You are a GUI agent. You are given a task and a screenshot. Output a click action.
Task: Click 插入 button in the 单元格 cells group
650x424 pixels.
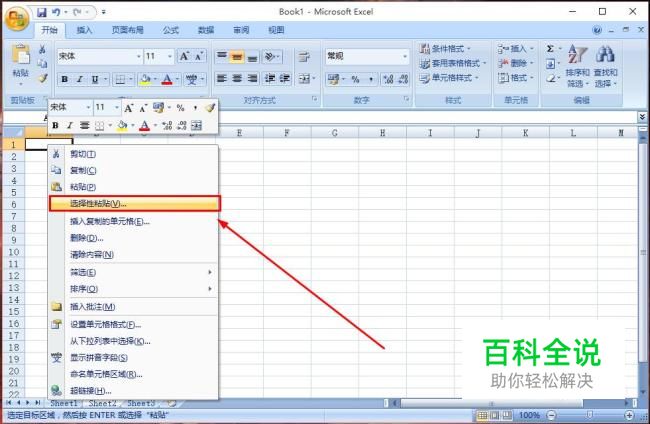[516, 48]
